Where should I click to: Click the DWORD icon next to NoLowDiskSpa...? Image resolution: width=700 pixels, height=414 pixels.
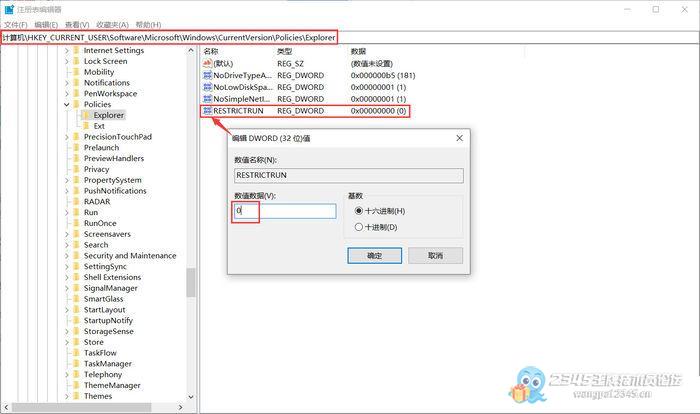pyautogui.click(x=207, y=87)
